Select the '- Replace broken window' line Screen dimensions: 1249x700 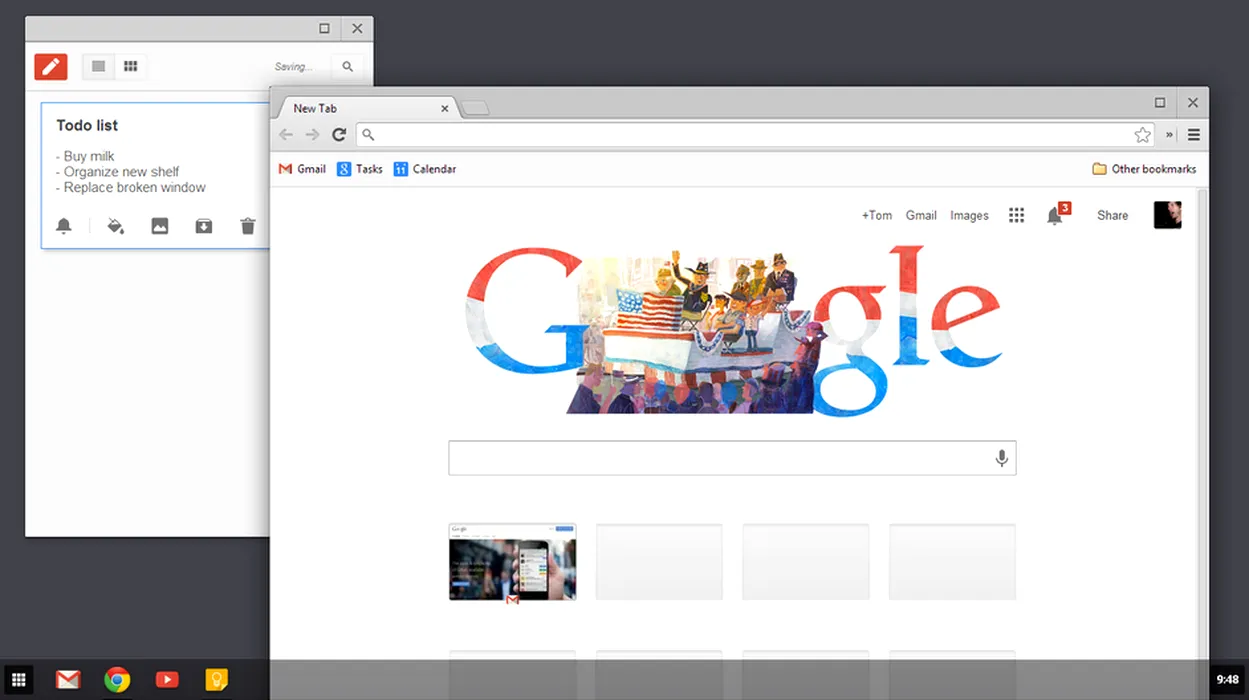pyautogui.click(x=131, y=187)
